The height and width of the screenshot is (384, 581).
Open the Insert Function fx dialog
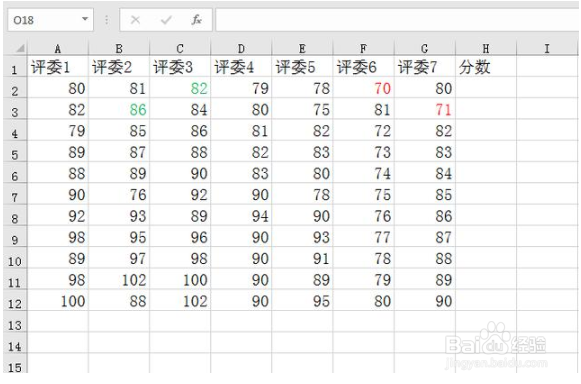[x=196, y=20]
